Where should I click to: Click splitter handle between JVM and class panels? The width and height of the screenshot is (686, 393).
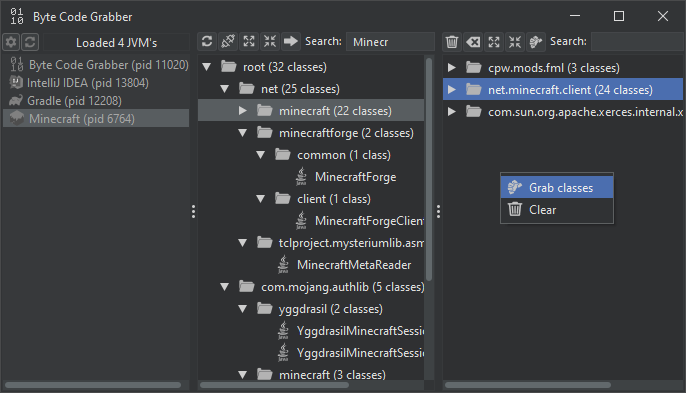(x=193, y=211)
